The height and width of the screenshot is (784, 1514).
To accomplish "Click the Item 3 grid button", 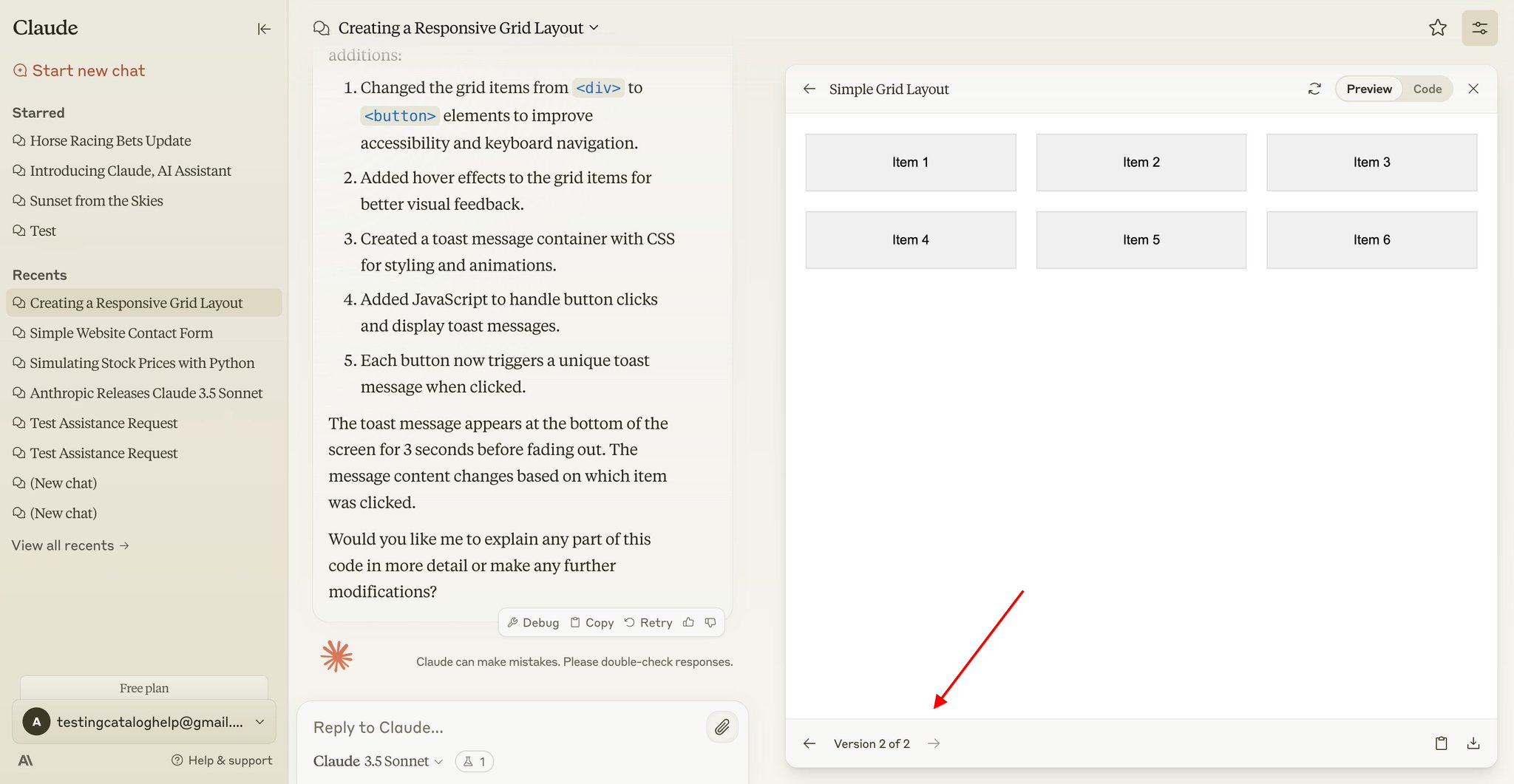I will click(x=1371, y=163).
